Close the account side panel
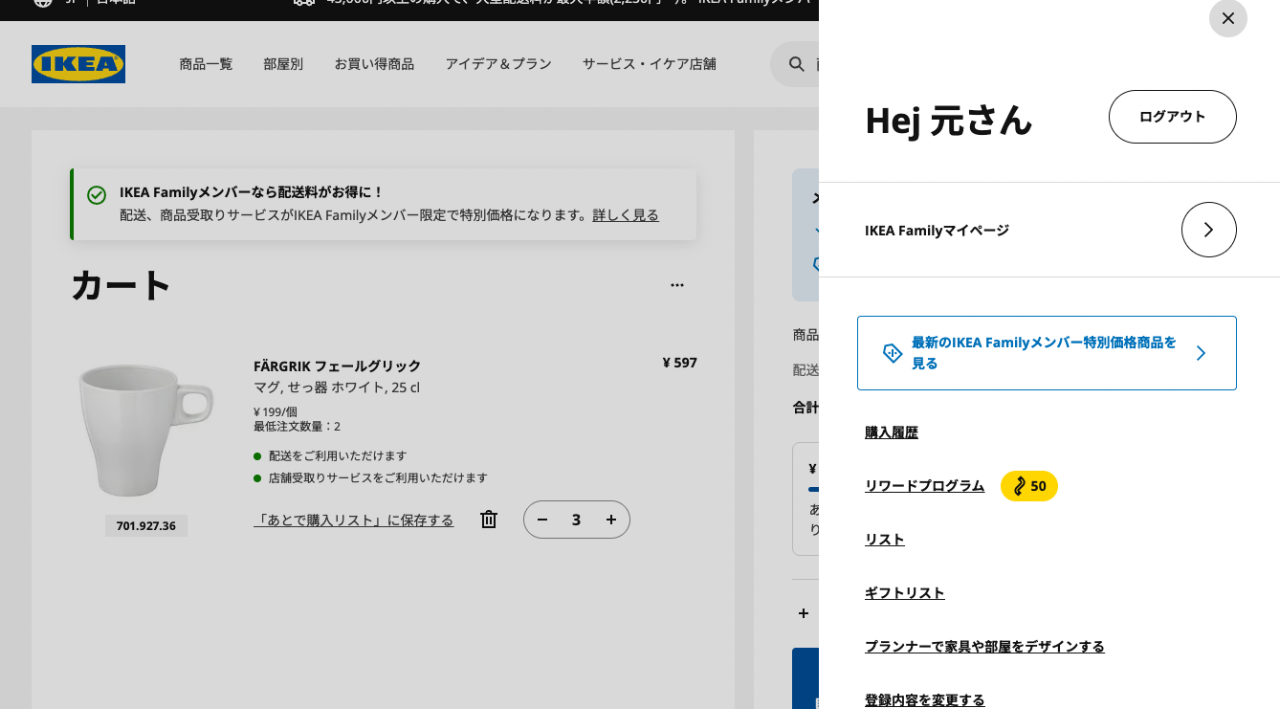1280x709 pixels. tap(1227, 18)
